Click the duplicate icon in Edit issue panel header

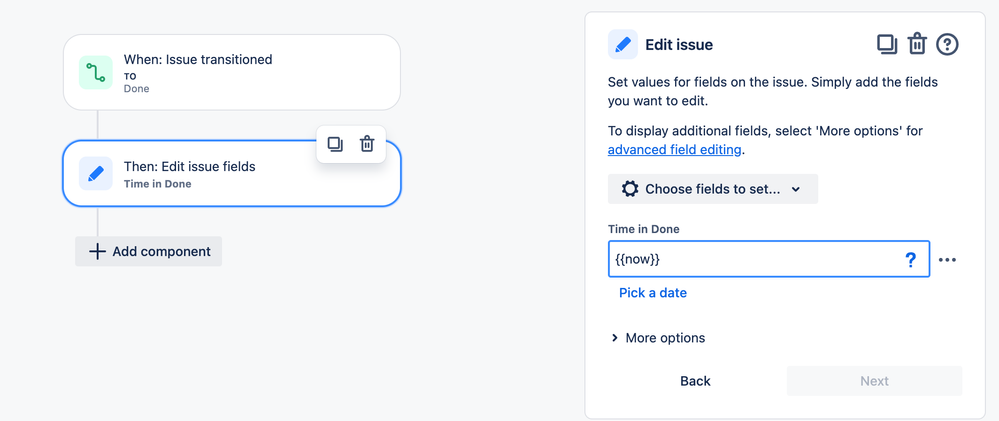click(887, 45)
